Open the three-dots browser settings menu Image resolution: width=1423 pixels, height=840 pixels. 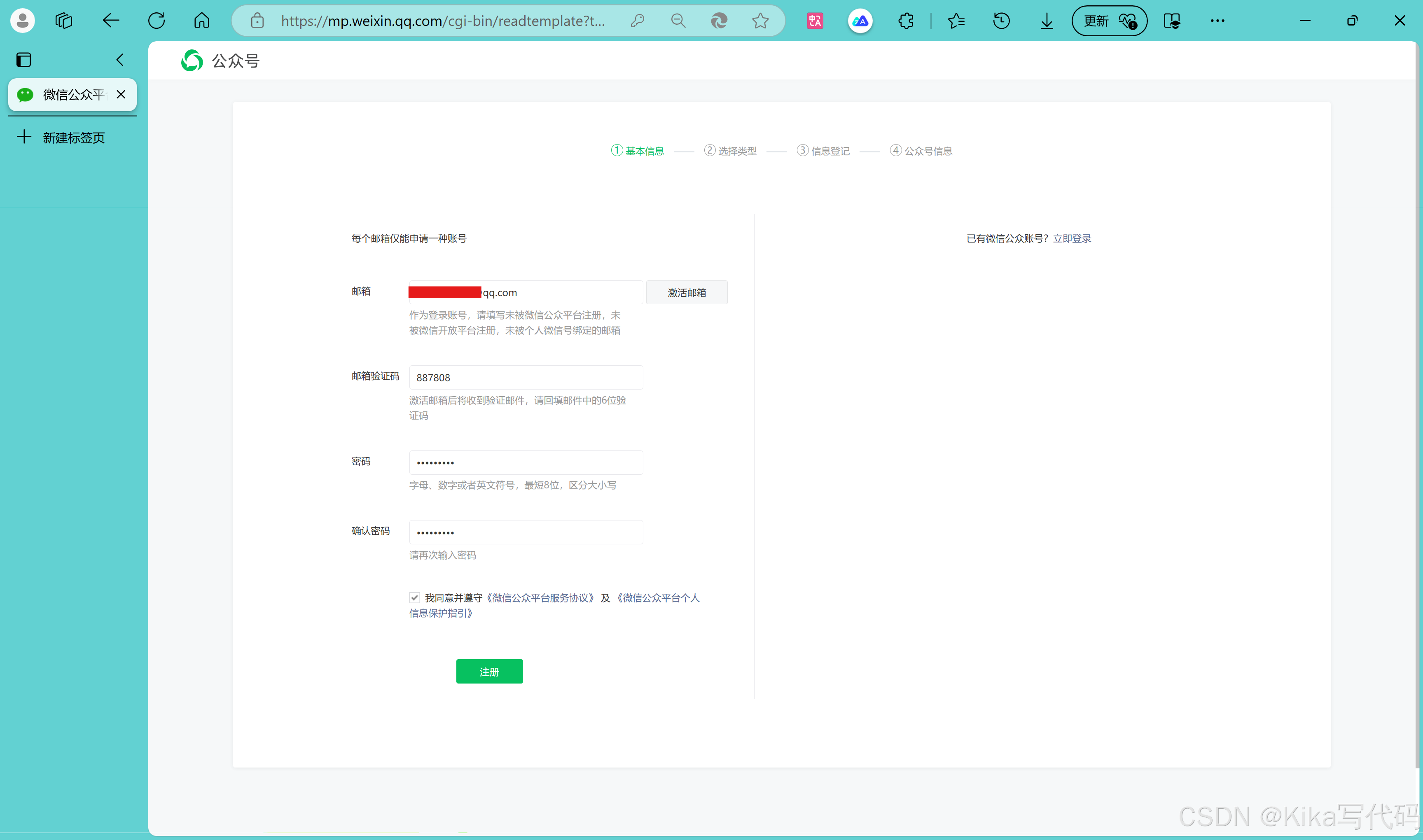pyautogui.click(x=1217, y=21)
